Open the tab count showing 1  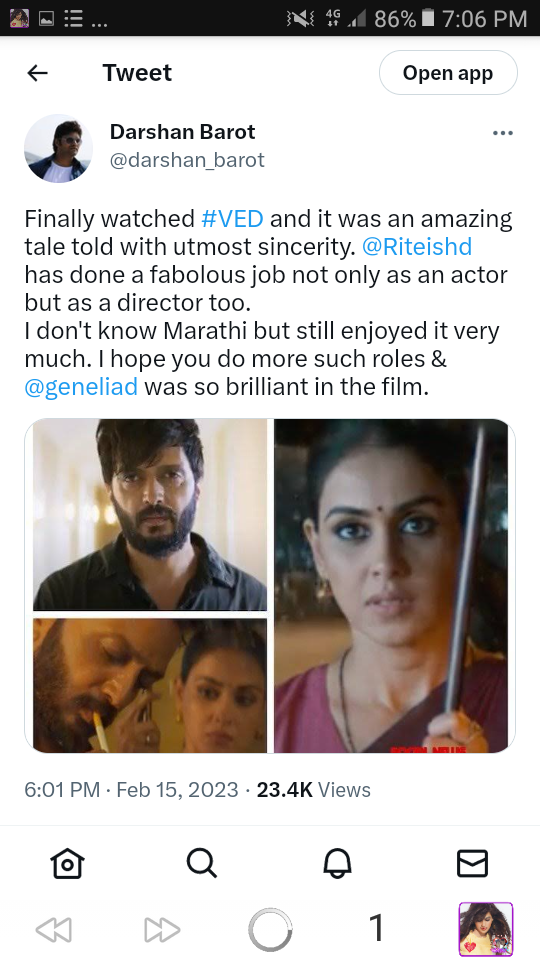point(377,928)
